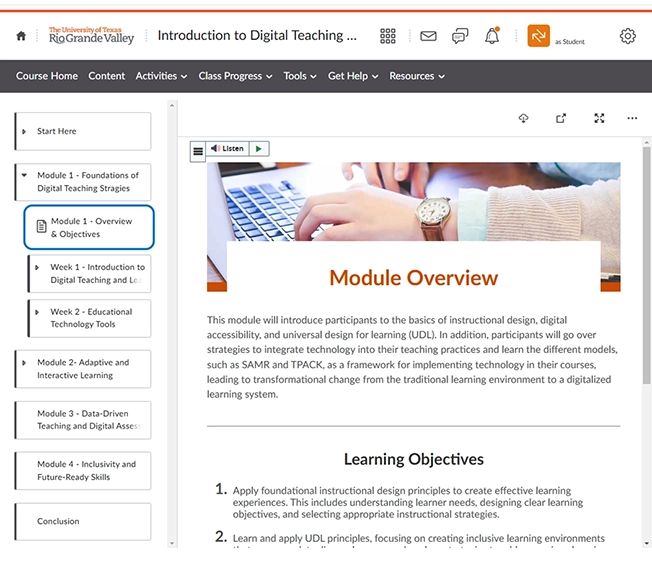Screen dimensions: 652x561
Task: Click the orange role switch icon
Action: click(538, 36)
